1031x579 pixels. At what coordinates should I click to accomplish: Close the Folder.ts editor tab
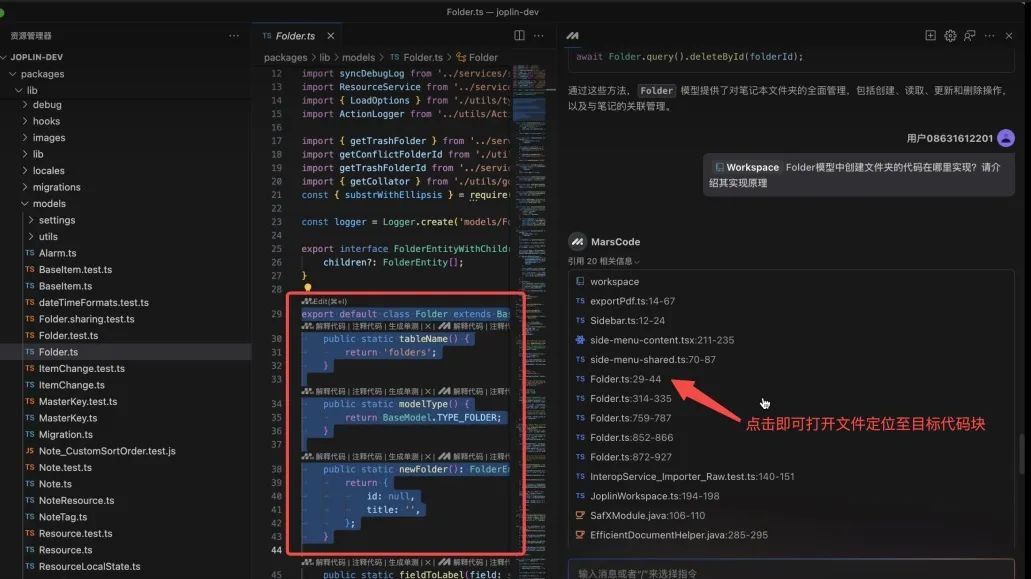331,35
